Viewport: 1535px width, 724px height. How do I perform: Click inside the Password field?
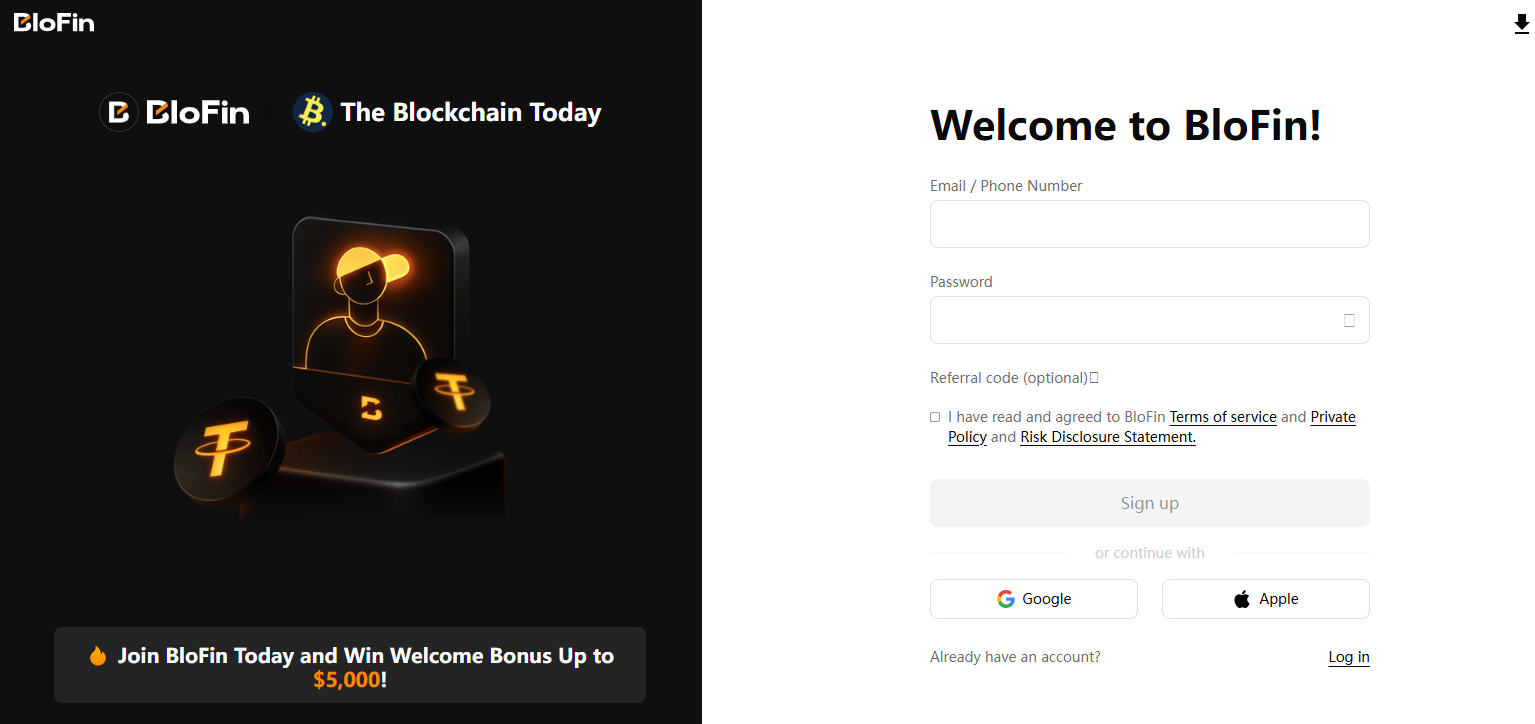[x=1130, y=319]
